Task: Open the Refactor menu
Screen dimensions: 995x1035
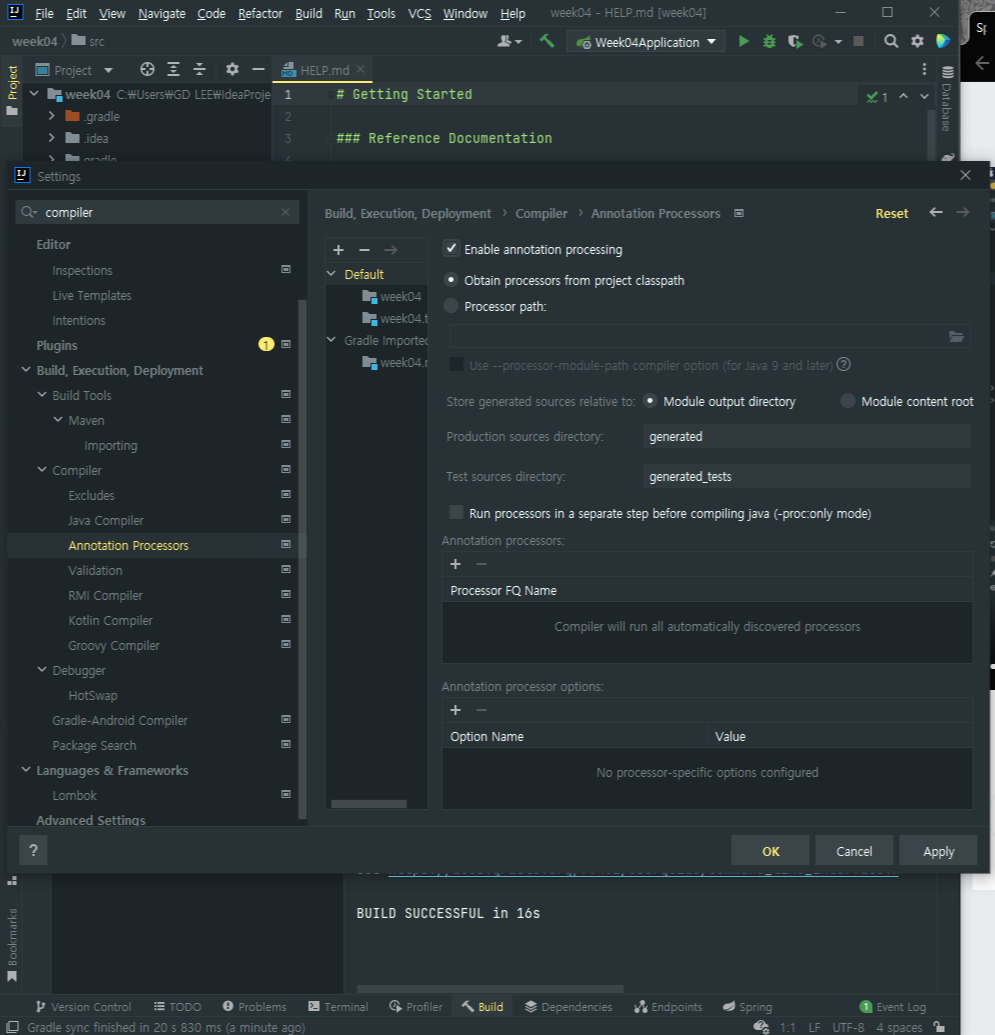Action: [260, 13]
